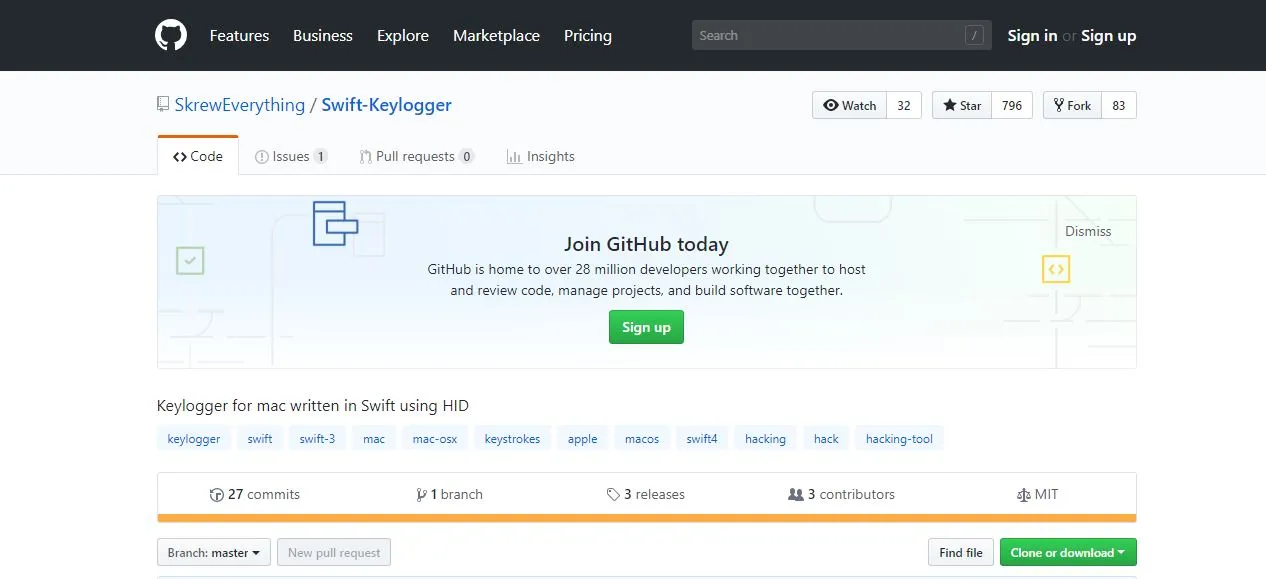Click the New pull request button
Viewport: 1266px width, 579px height.
(x=334, y=552)
